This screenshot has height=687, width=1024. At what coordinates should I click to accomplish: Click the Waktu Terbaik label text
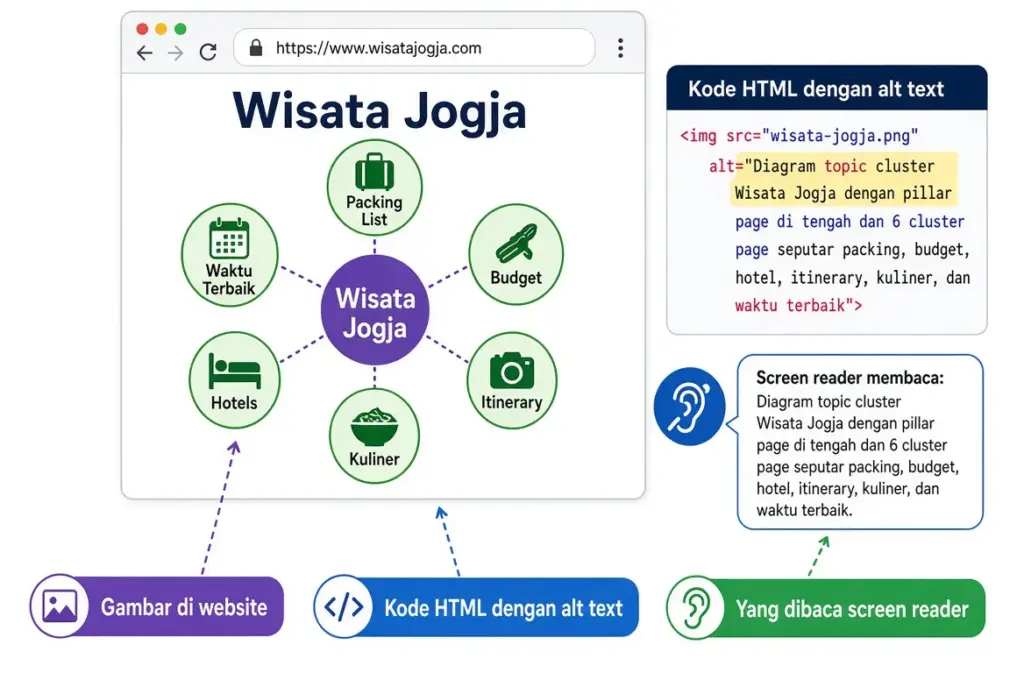229,279
